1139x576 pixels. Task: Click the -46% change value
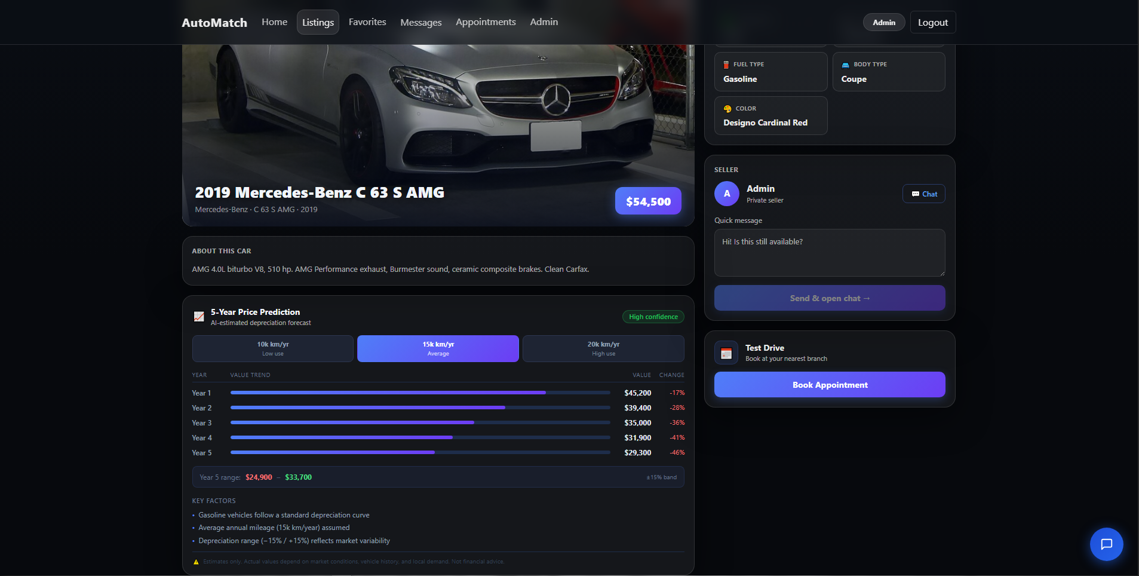point(677,453)
